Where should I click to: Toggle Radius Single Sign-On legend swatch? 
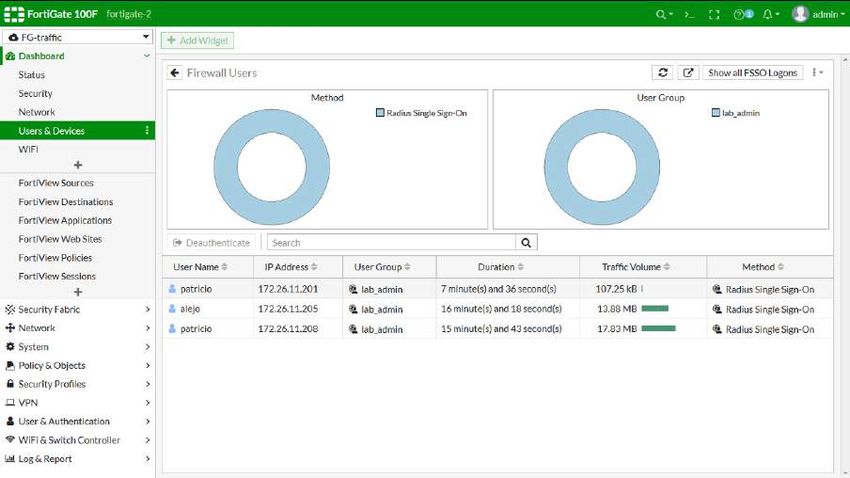[x=380, y=113]
